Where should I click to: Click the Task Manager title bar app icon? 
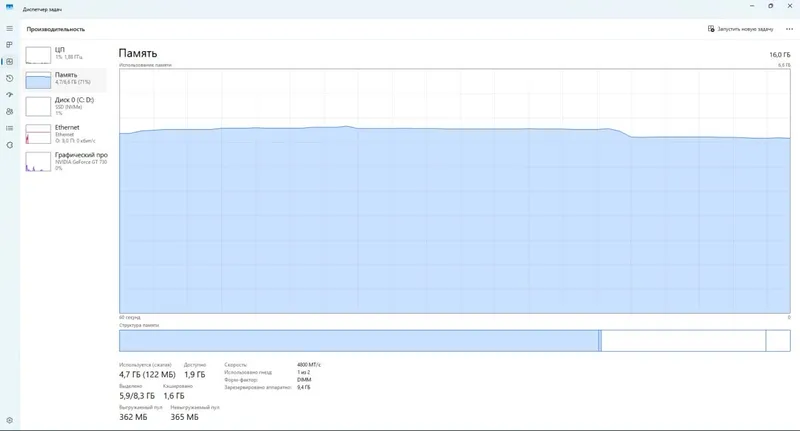tap(10, 7)
